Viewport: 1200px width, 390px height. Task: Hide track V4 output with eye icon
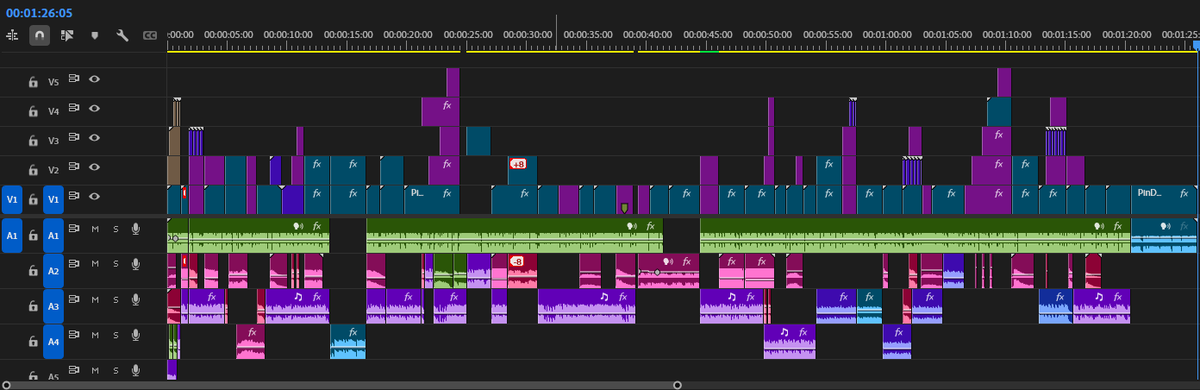(94, 109)
